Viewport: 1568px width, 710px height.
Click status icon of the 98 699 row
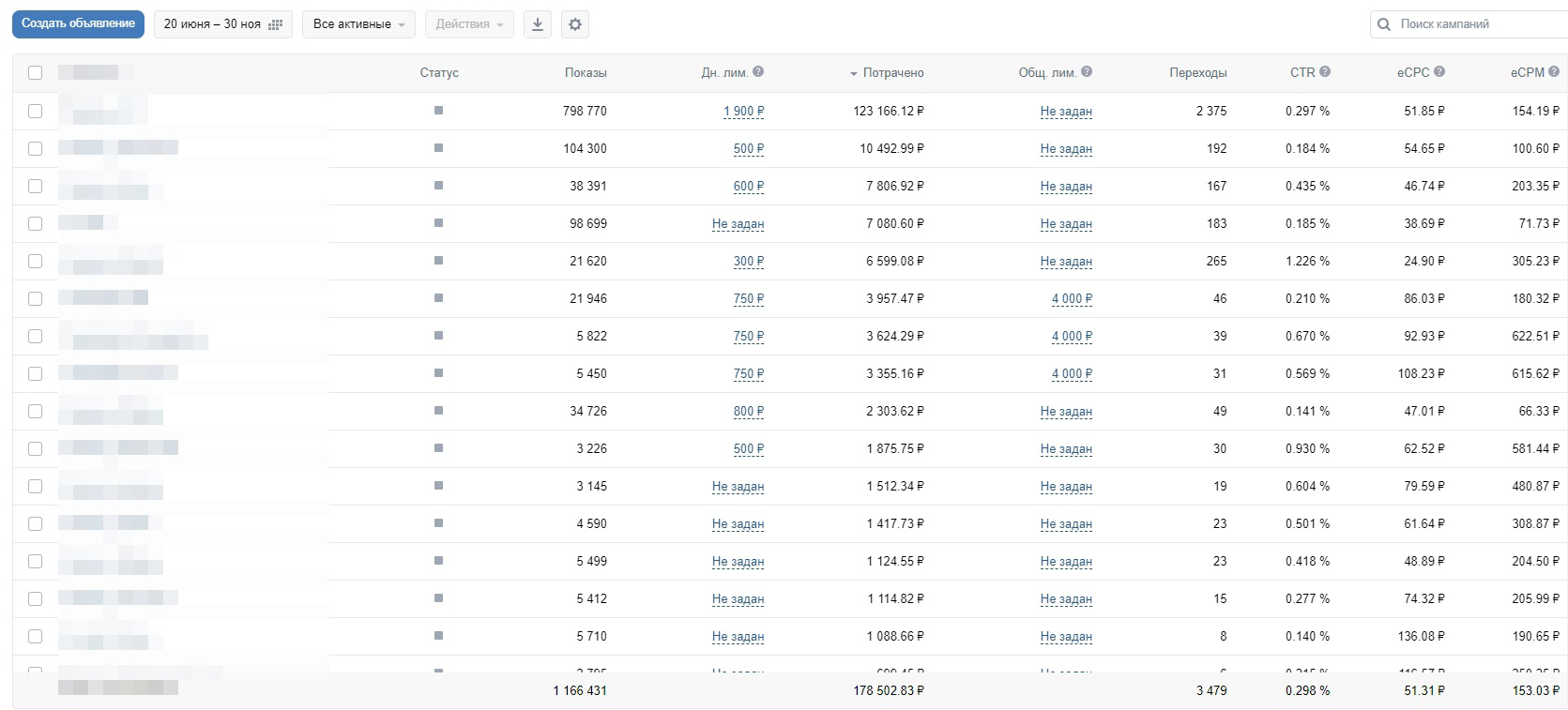(438, 223)
